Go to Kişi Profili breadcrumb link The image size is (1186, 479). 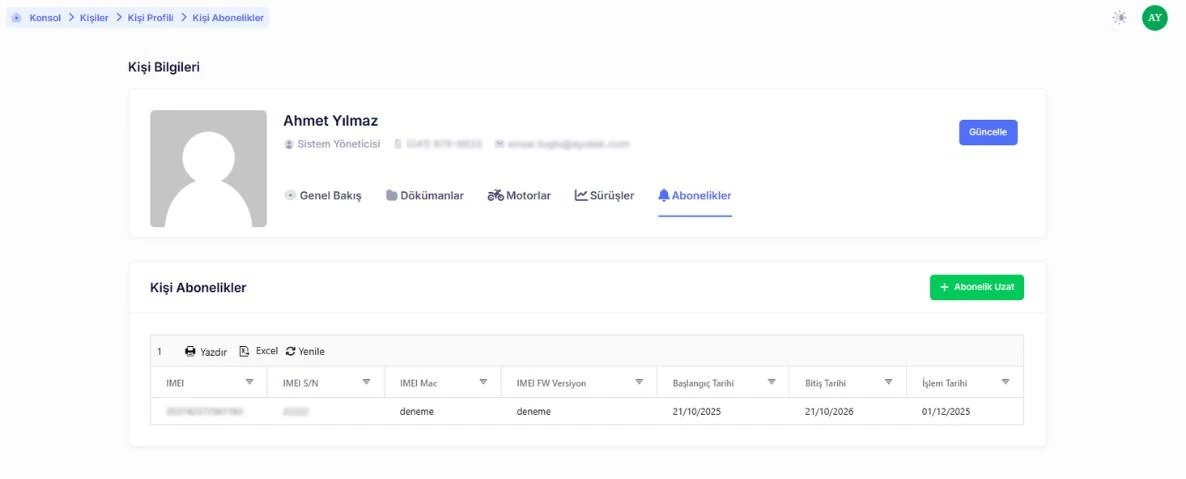151,17
